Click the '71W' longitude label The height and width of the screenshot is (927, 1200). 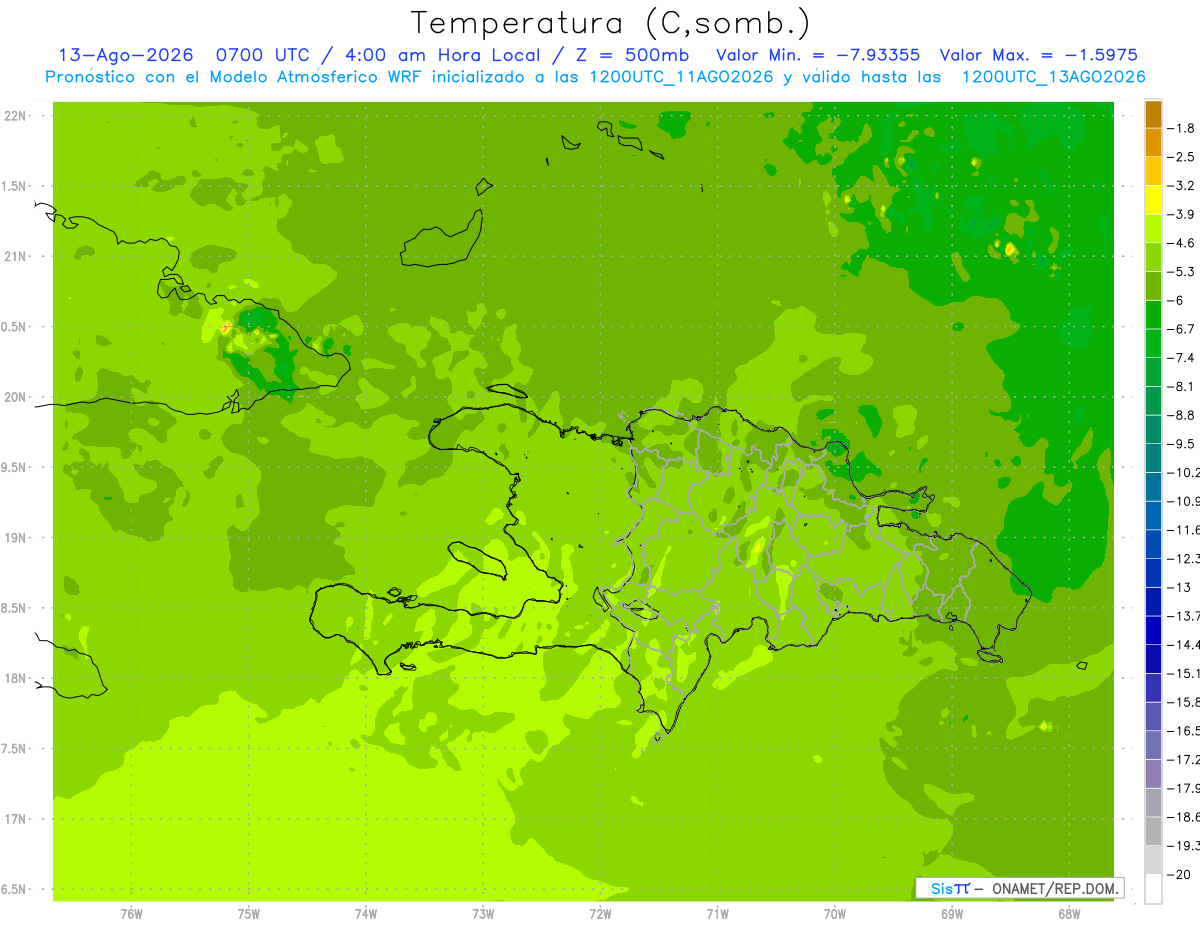click(717, 913)
